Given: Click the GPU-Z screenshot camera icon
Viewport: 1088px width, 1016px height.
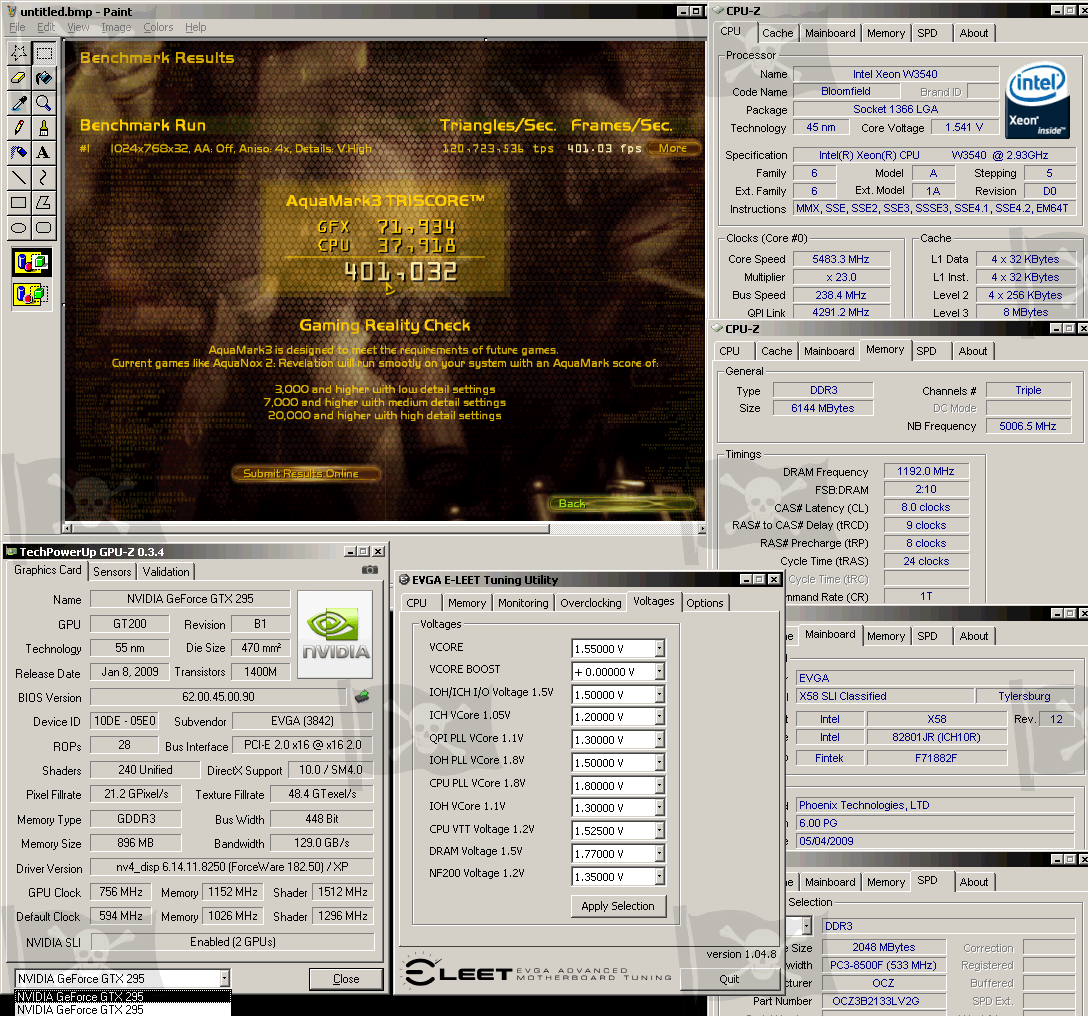Looking at the screenshot, I should 370,570.
